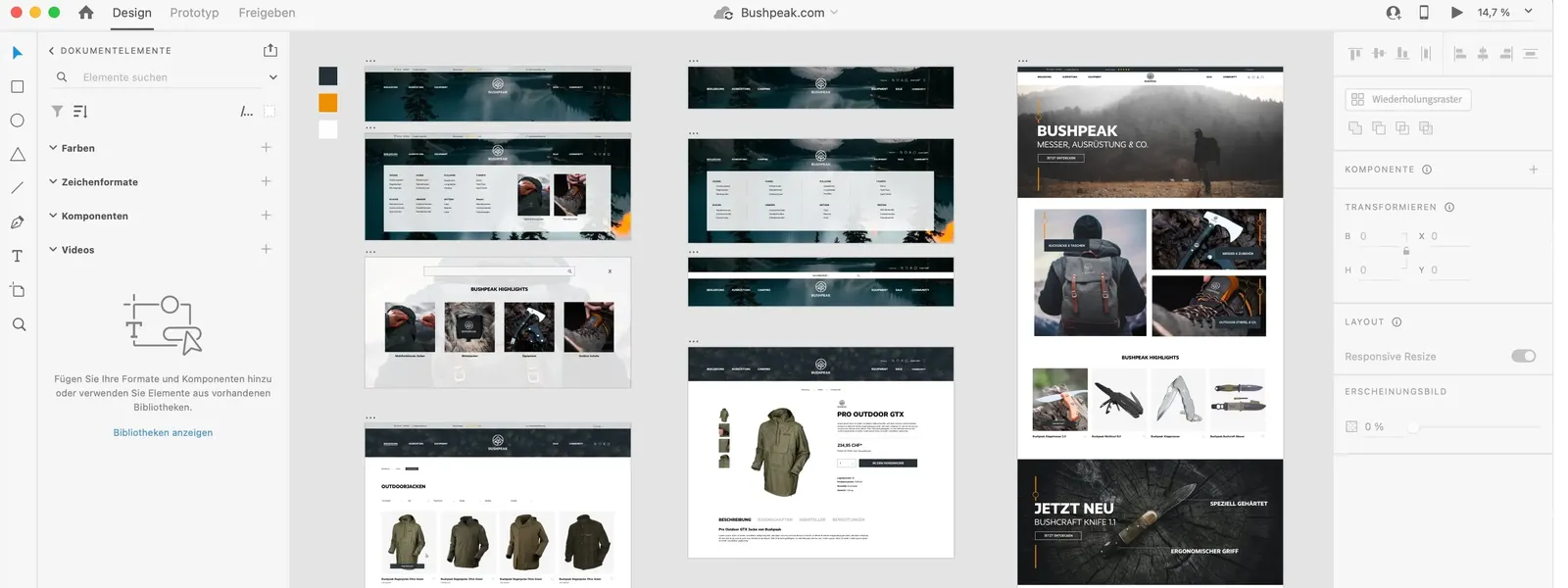1568x588 pixels.
Task: Switch assets to grid view icon
Action: [269, 112]
